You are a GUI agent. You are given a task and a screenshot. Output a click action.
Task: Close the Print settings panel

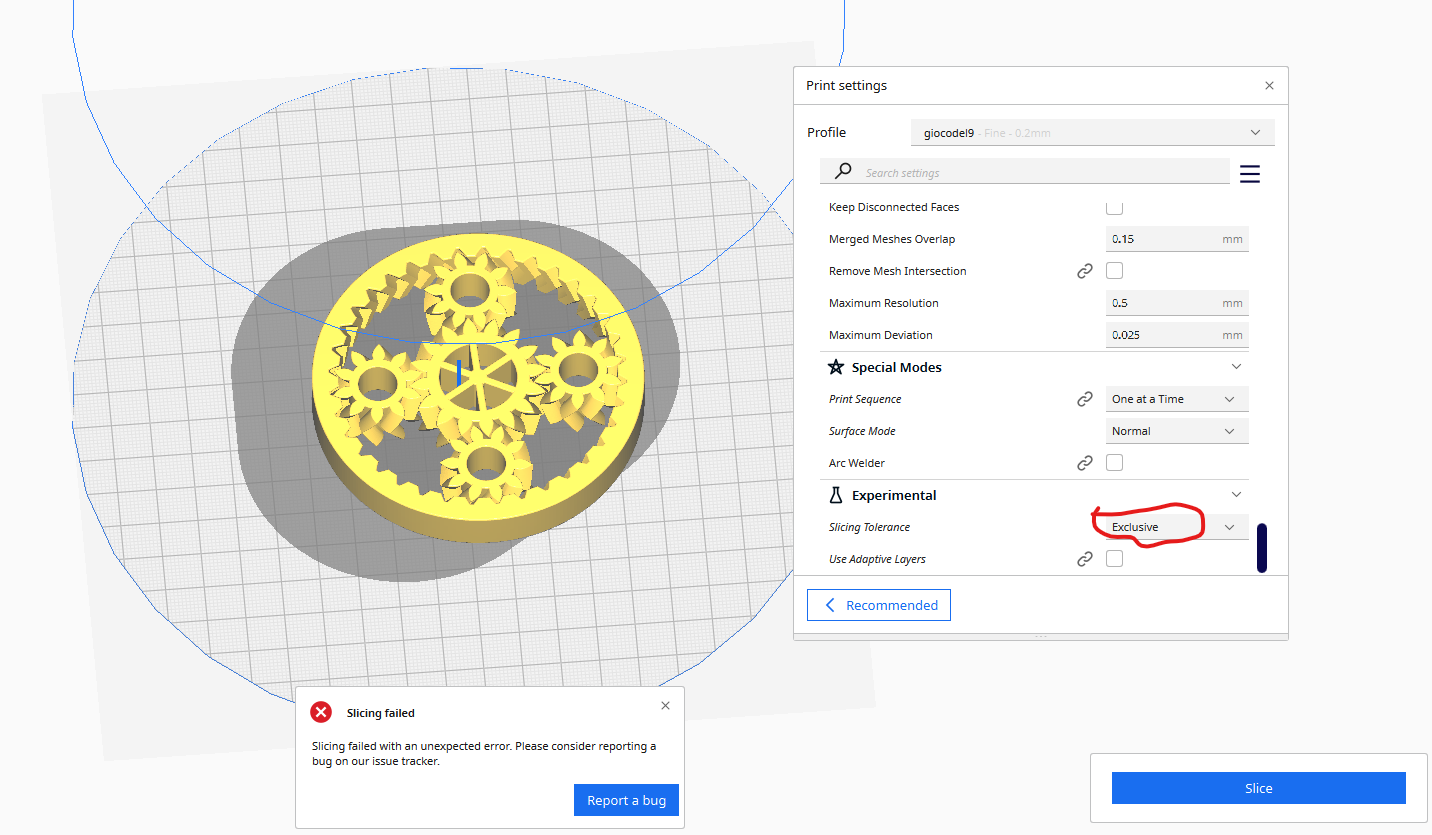coord(1269,86)
